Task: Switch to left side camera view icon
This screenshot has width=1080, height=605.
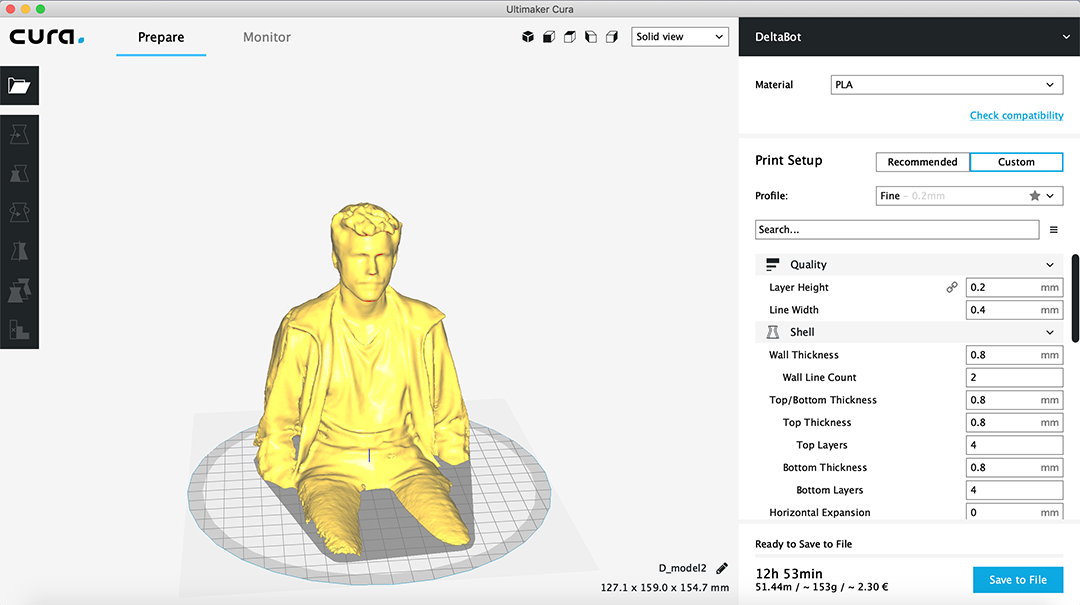Action: (x=591, y=37)
